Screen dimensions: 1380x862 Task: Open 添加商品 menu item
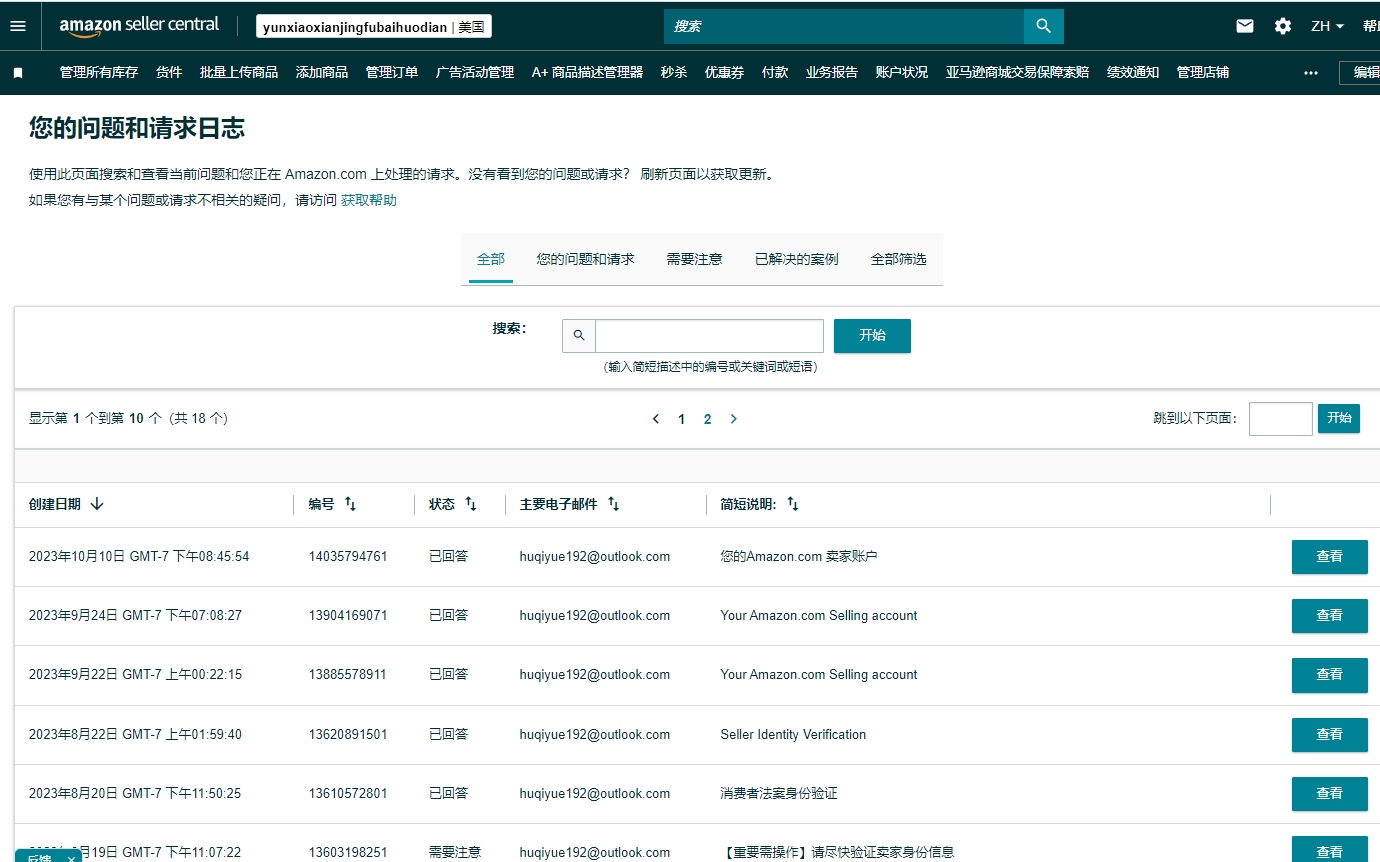tap(322, 72)
